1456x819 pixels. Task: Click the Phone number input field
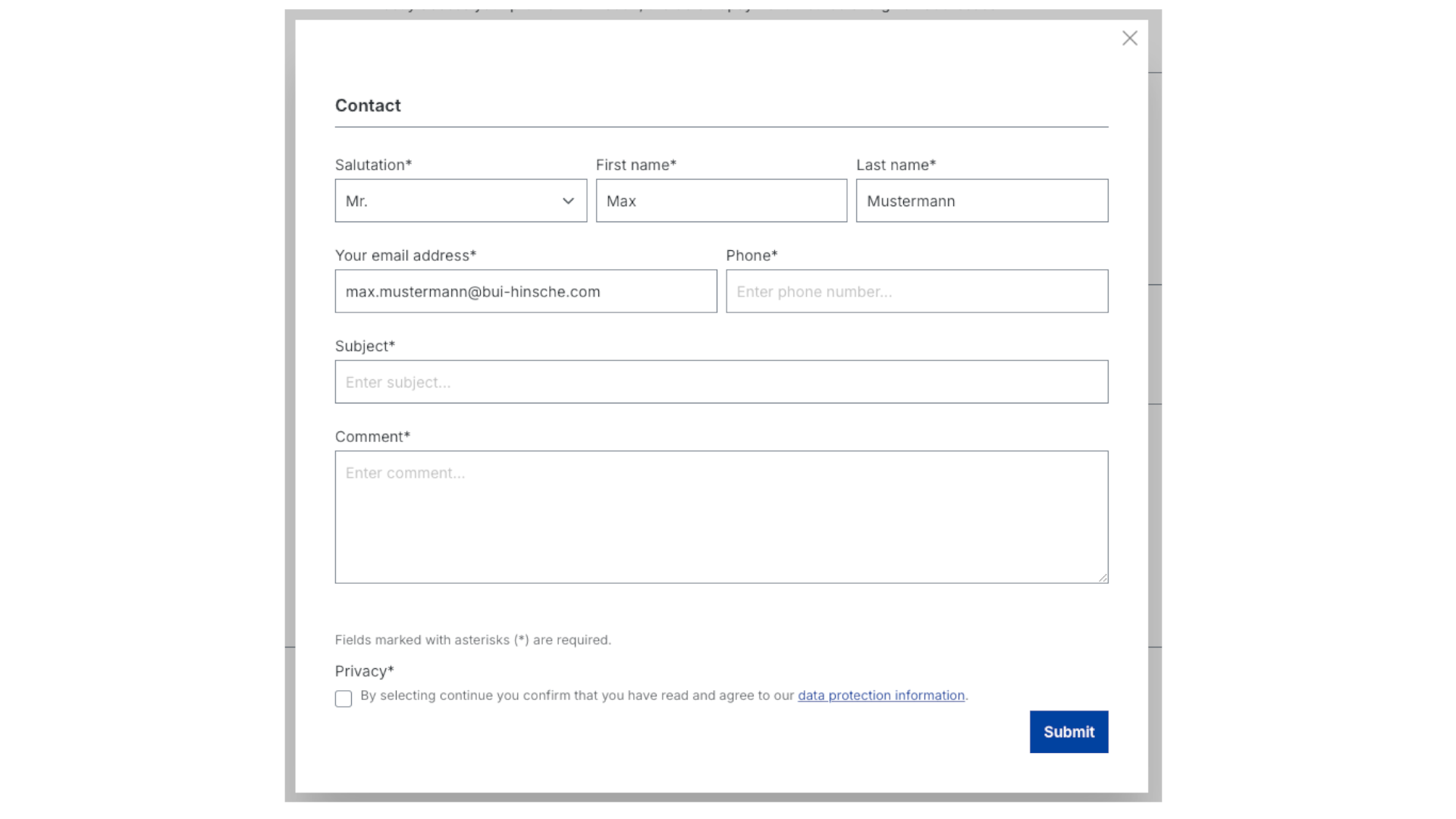click(916, 291)
